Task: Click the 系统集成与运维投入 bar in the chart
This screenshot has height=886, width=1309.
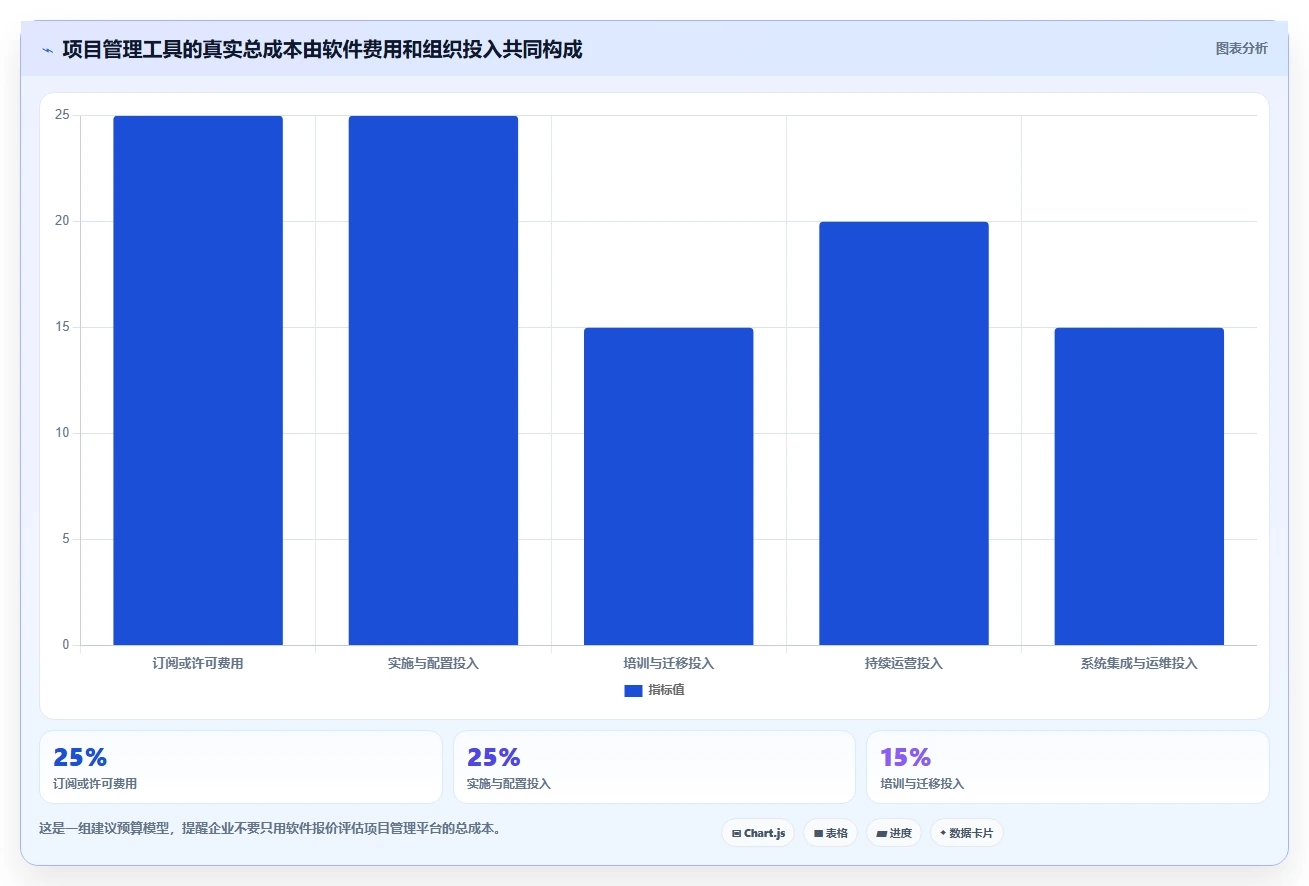Action: pos(1139,486)
